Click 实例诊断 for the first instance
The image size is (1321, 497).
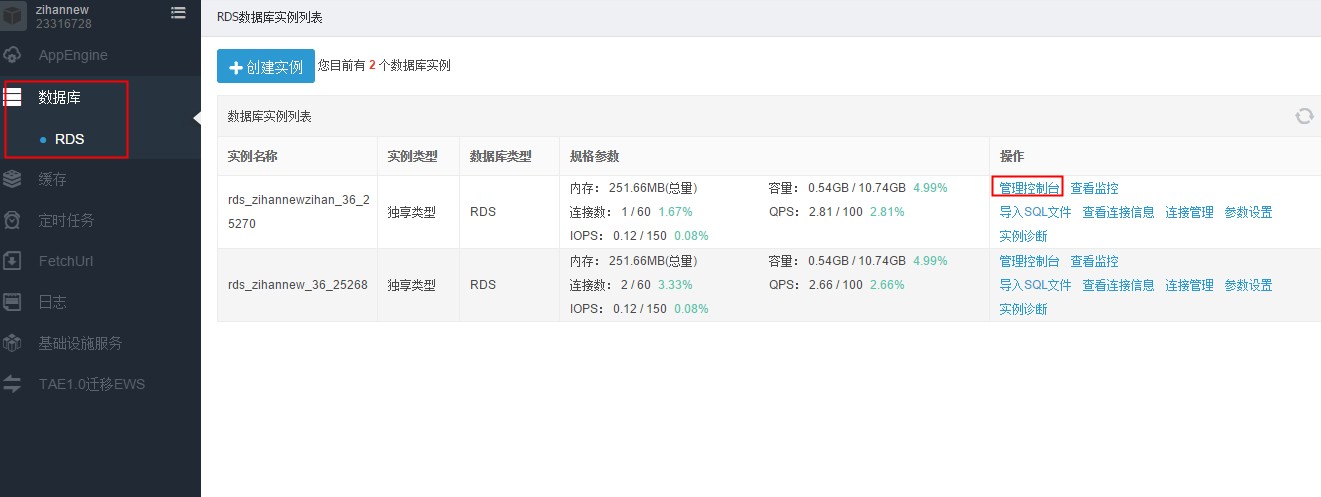tap(1023, 236)
